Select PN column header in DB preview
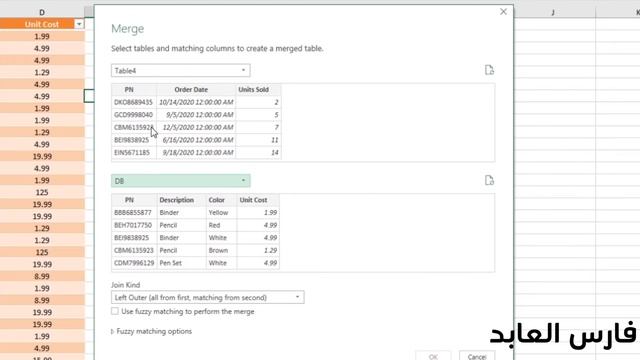 pyautogui.click(x=134, y=200)
